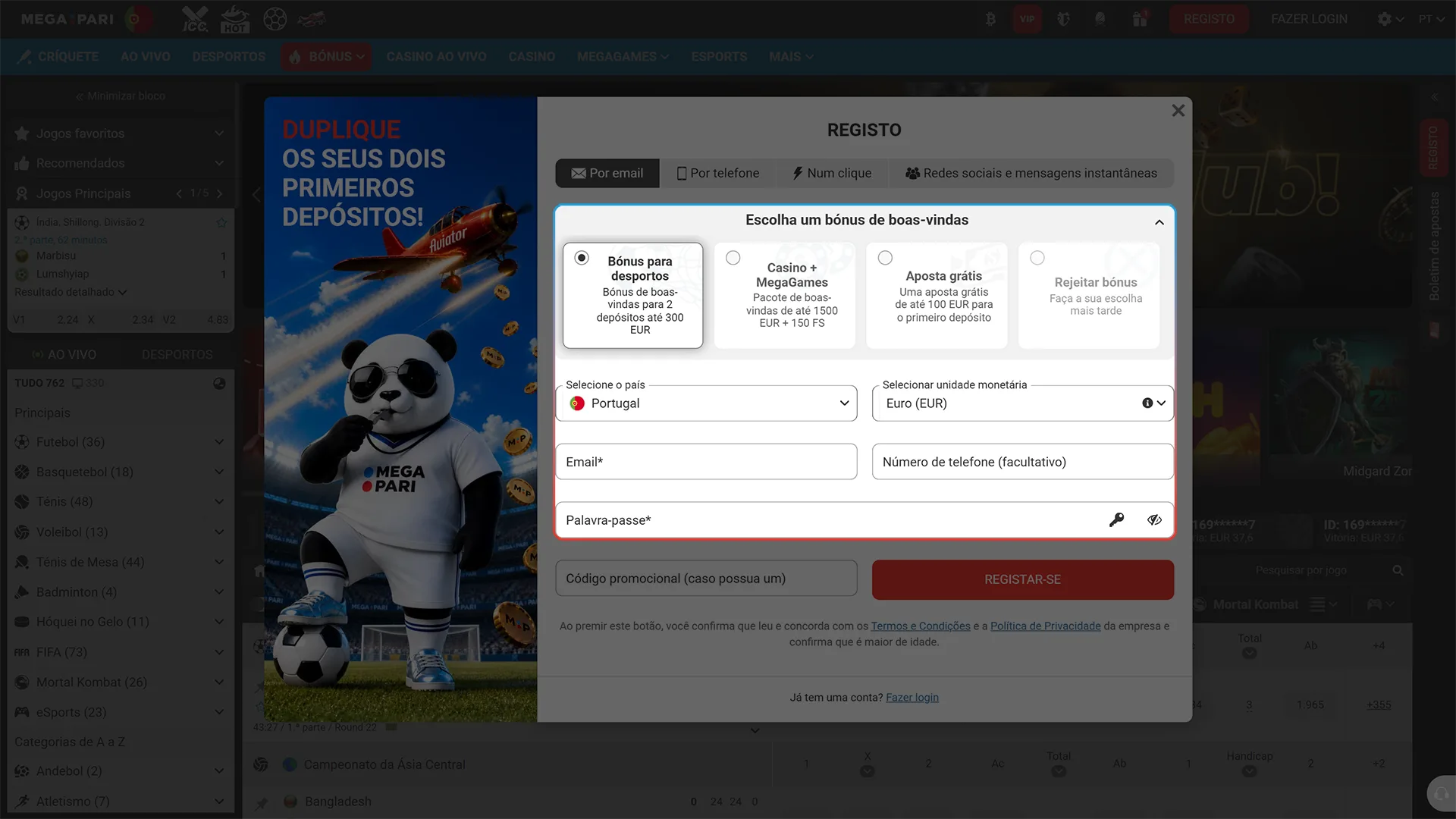
Task: Focus the phone number input field
Action: click(x=1023, y=462)
